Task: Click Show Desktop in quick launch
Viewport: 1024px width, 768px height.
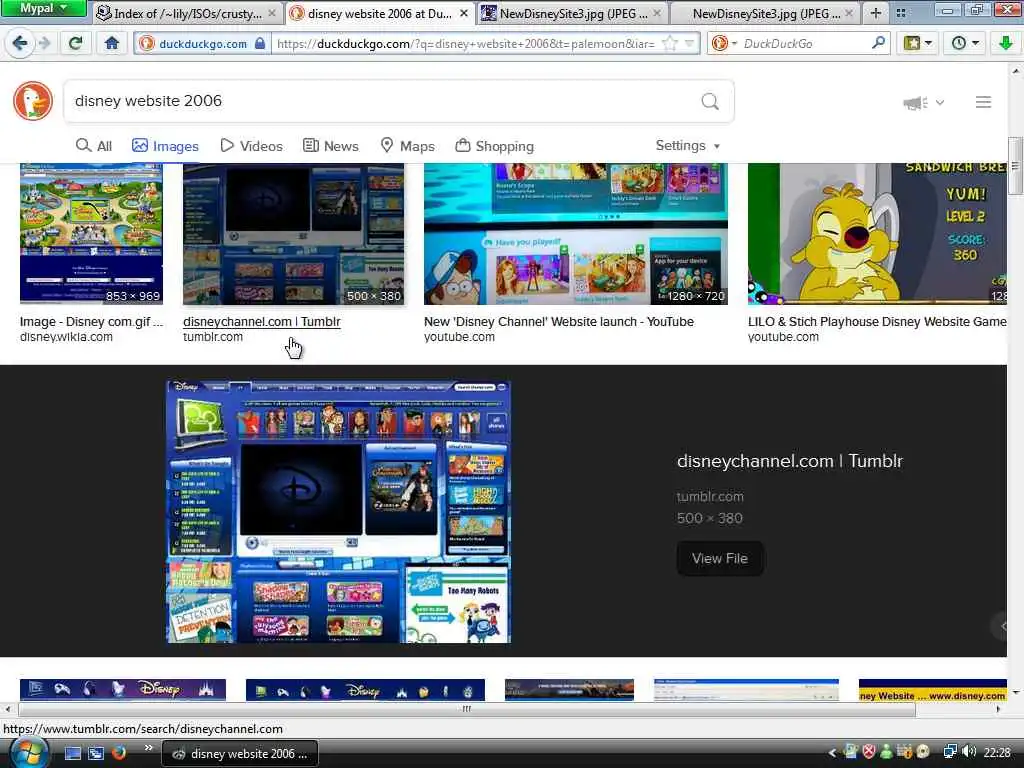Action: click(x=72, y=753)
